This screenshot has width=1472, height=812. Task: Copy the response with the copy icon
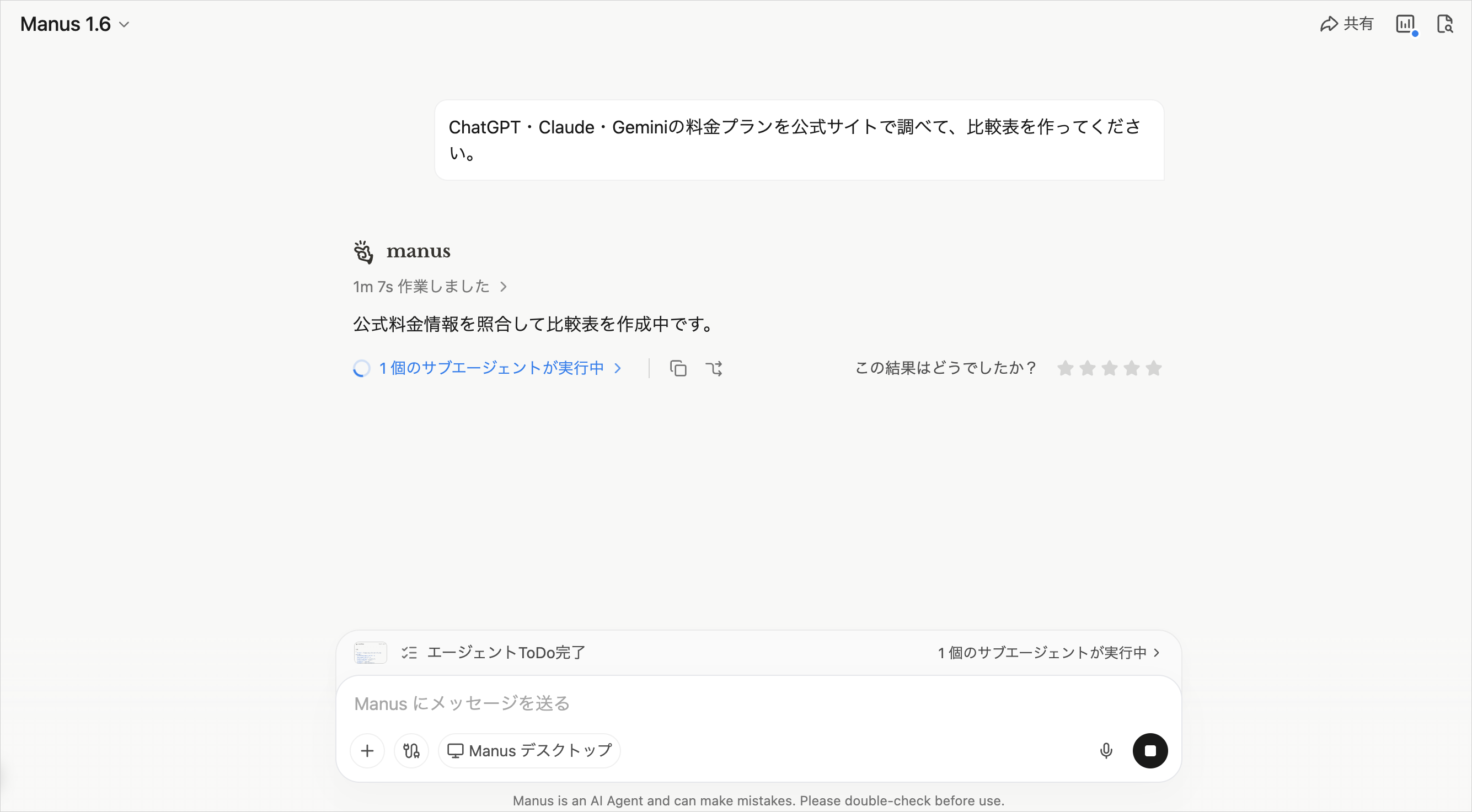[x=678, y=368]
